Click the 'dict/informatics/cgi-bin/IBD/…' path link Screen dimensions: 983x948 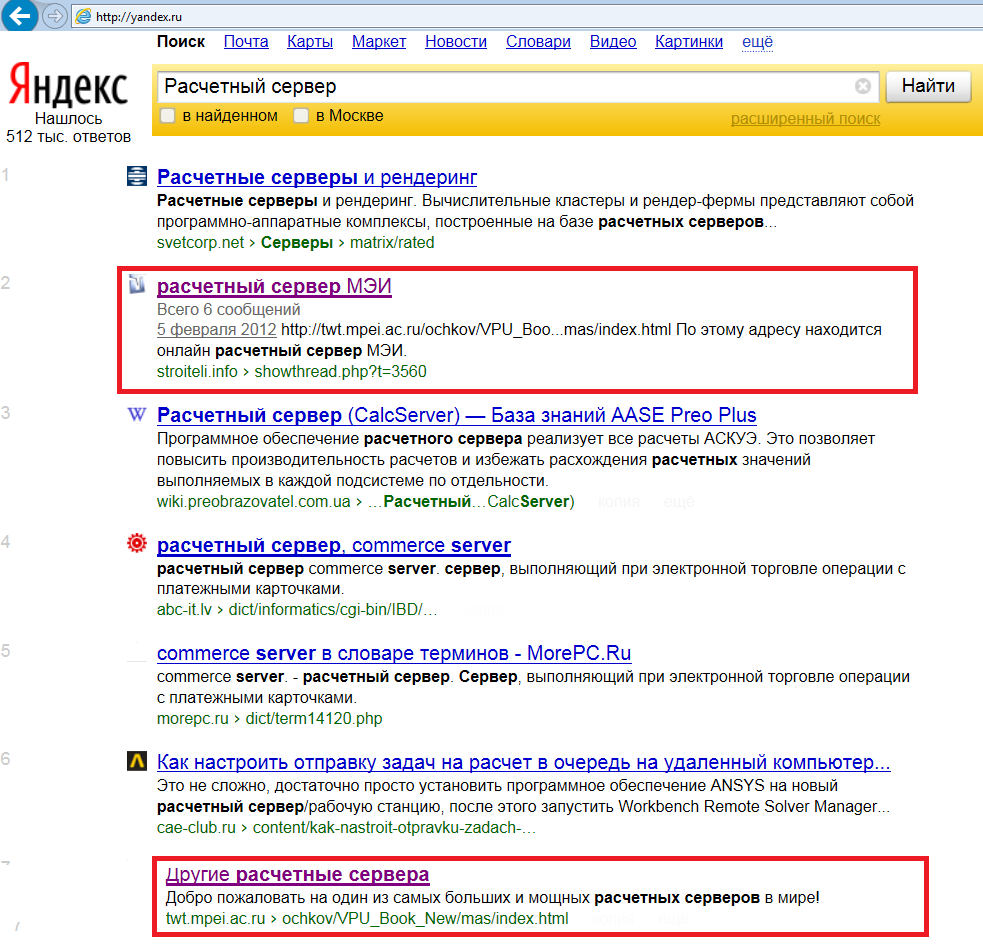pos(333,609)
